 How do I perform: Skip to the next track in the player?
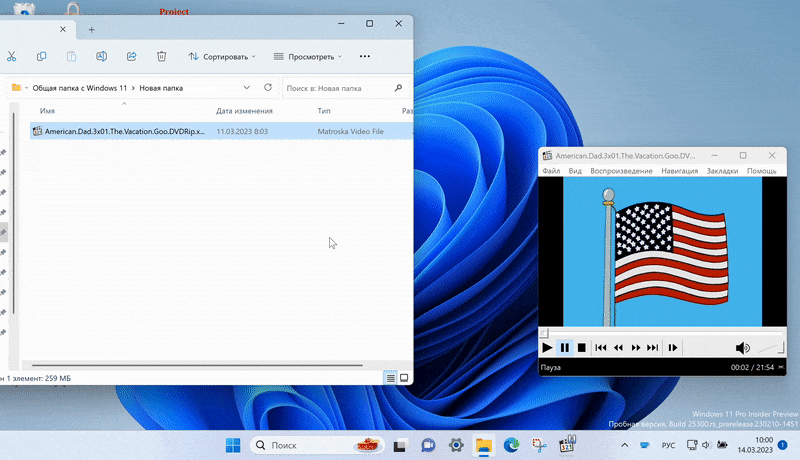click(652, 348)
